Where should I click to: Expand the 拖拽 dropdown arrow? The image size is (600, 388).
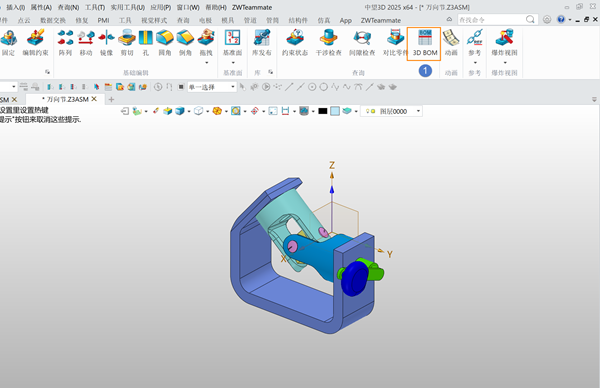207,63
